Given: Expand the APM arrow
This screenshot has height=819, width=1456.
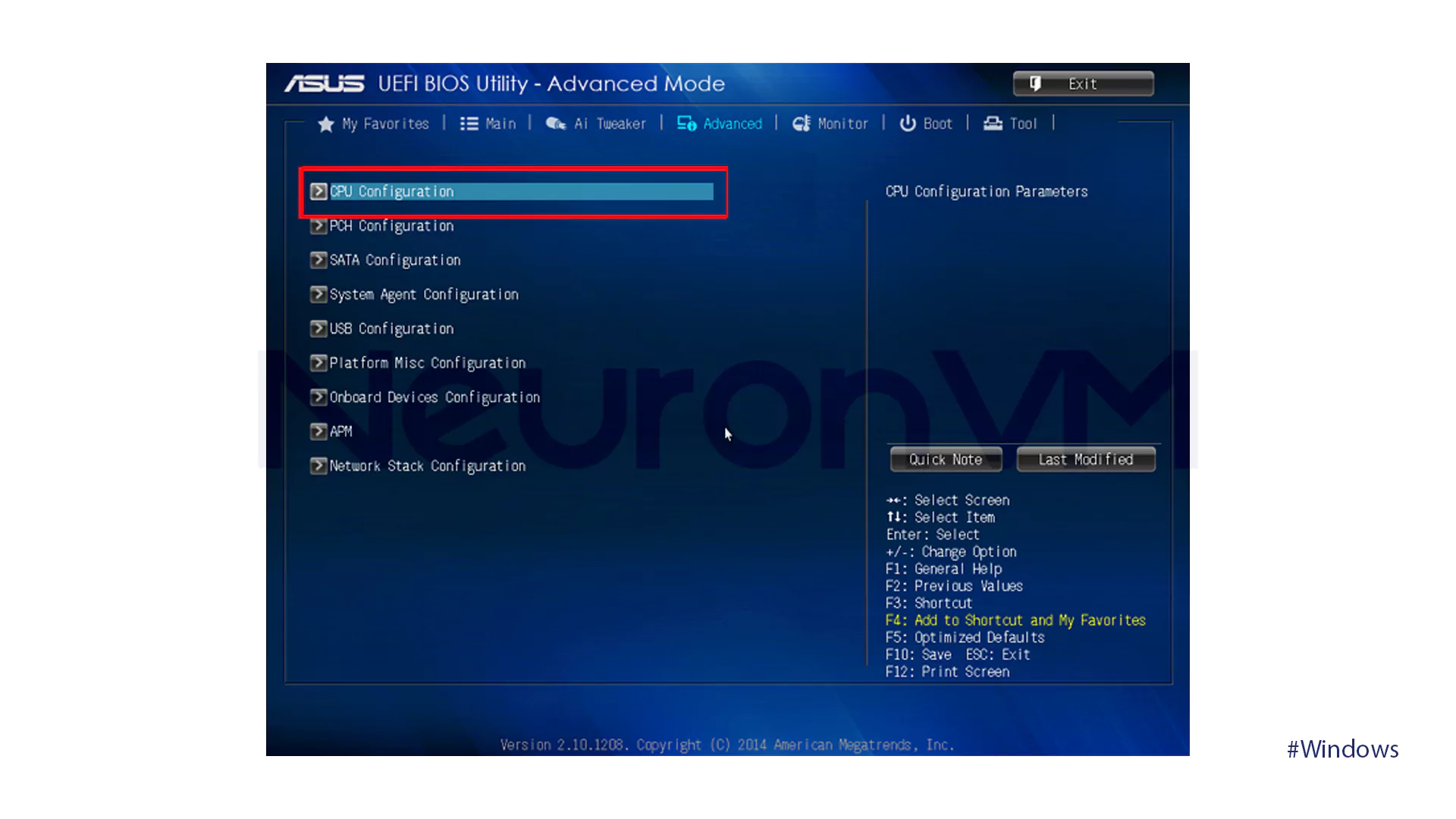Looking at the screenshot, I should point(318,431).
